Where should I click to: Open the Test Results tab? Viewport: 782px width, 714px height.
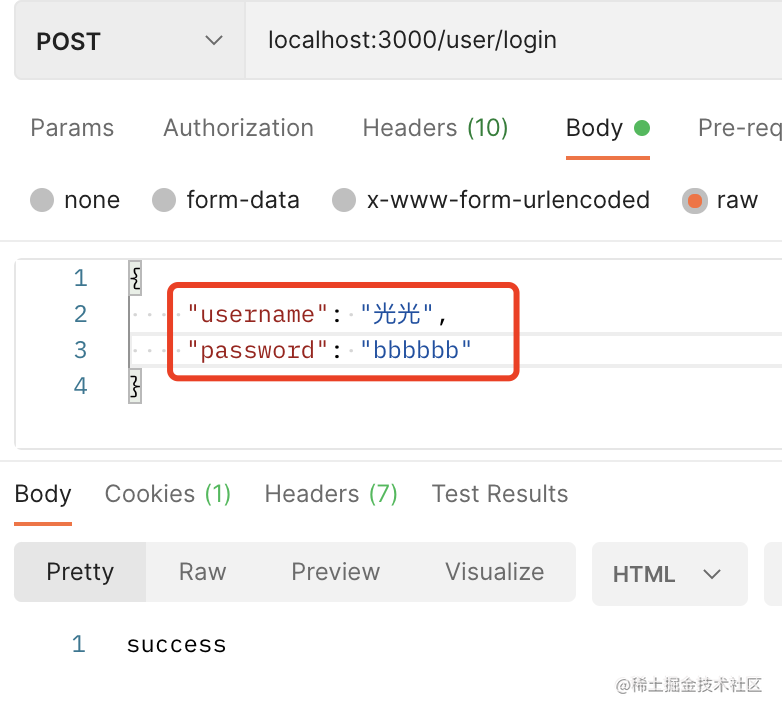pyautogui.click(x=500, y=494)
